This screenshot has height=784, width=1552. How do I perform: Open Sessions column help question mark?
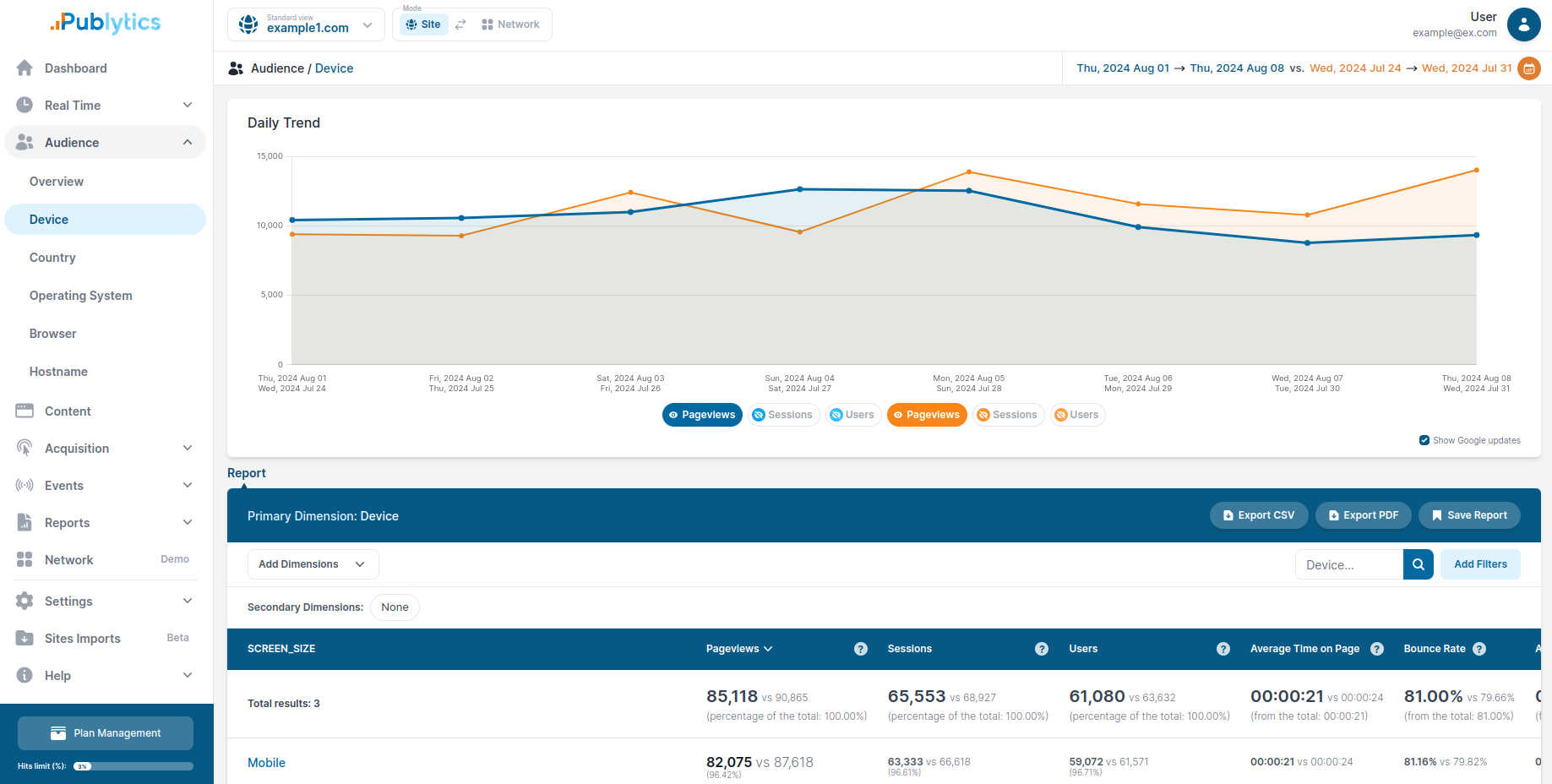click(1042, 649)
